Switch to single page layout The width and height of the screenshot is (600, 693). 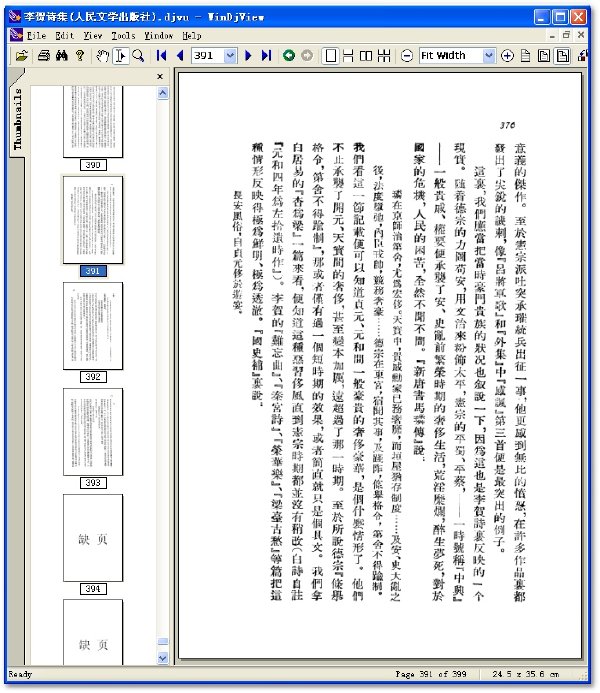[330, 56]
